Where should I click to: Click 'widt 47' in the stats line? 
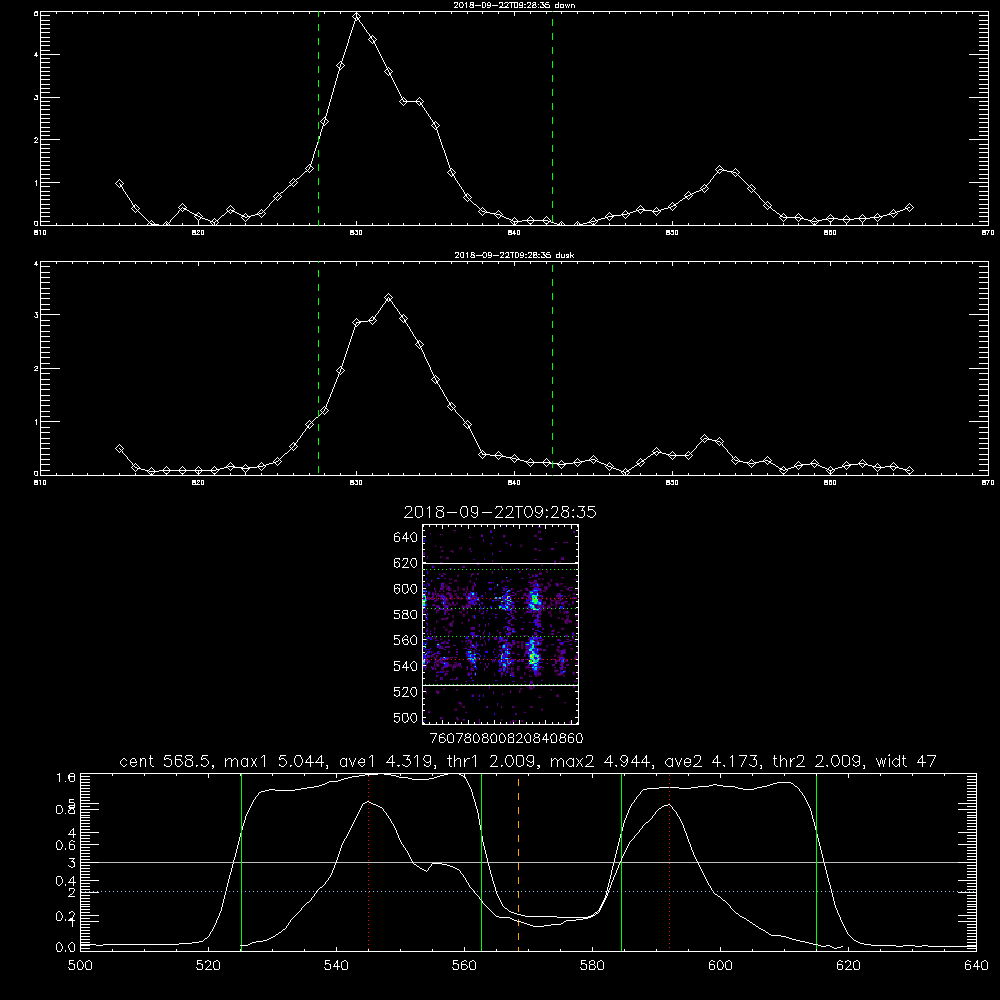coord(906,761)
